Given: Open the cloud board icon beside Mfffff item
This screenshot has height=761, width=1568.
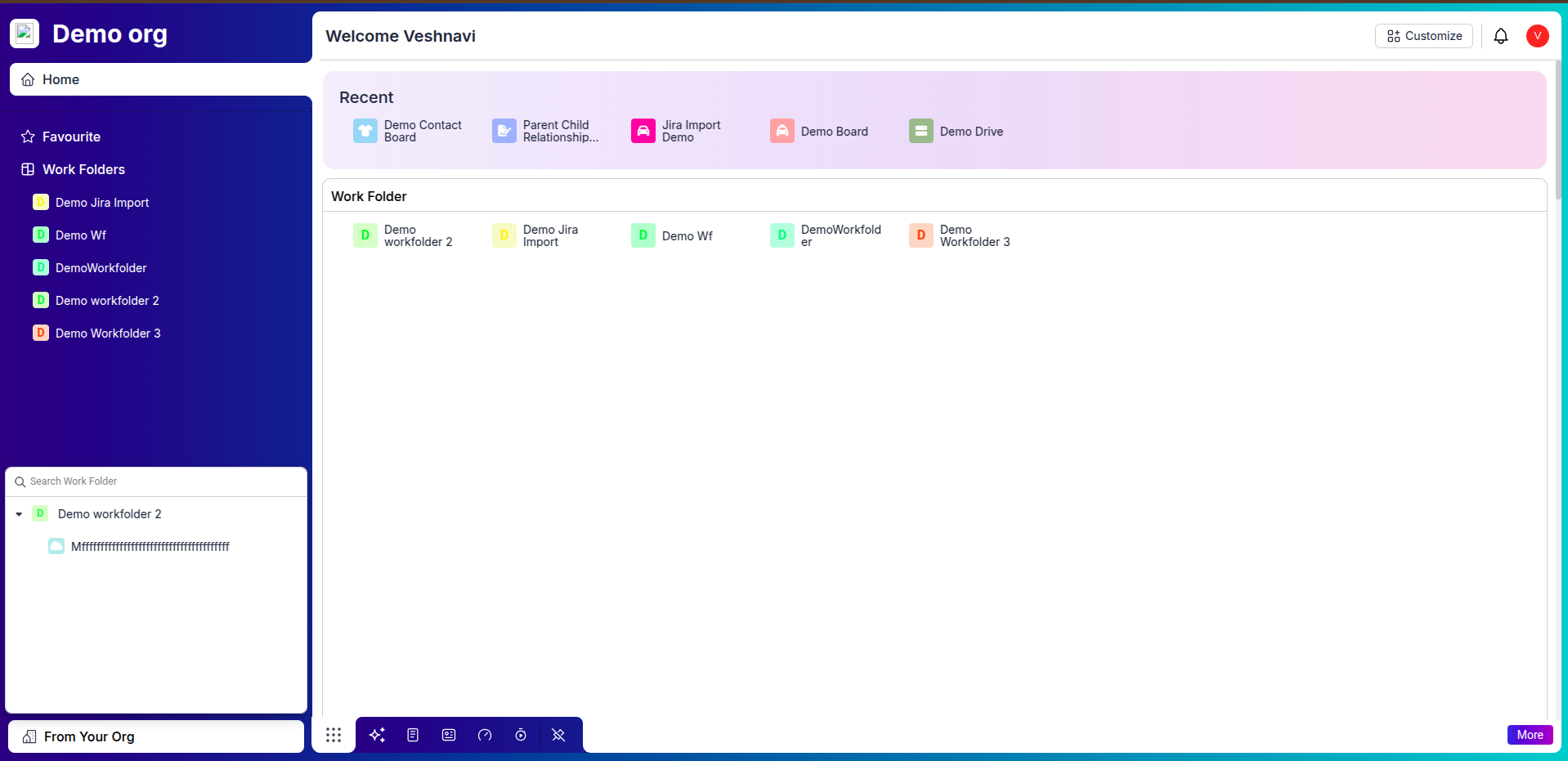Looking at the screenshot, I should tap(56, 546).
